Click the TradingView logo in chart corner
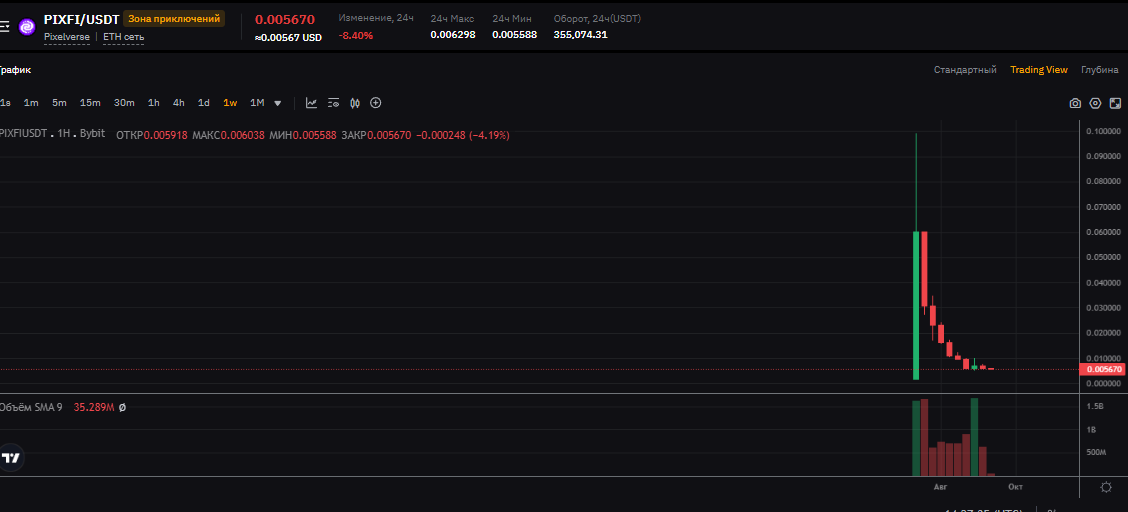 point(11,458)
